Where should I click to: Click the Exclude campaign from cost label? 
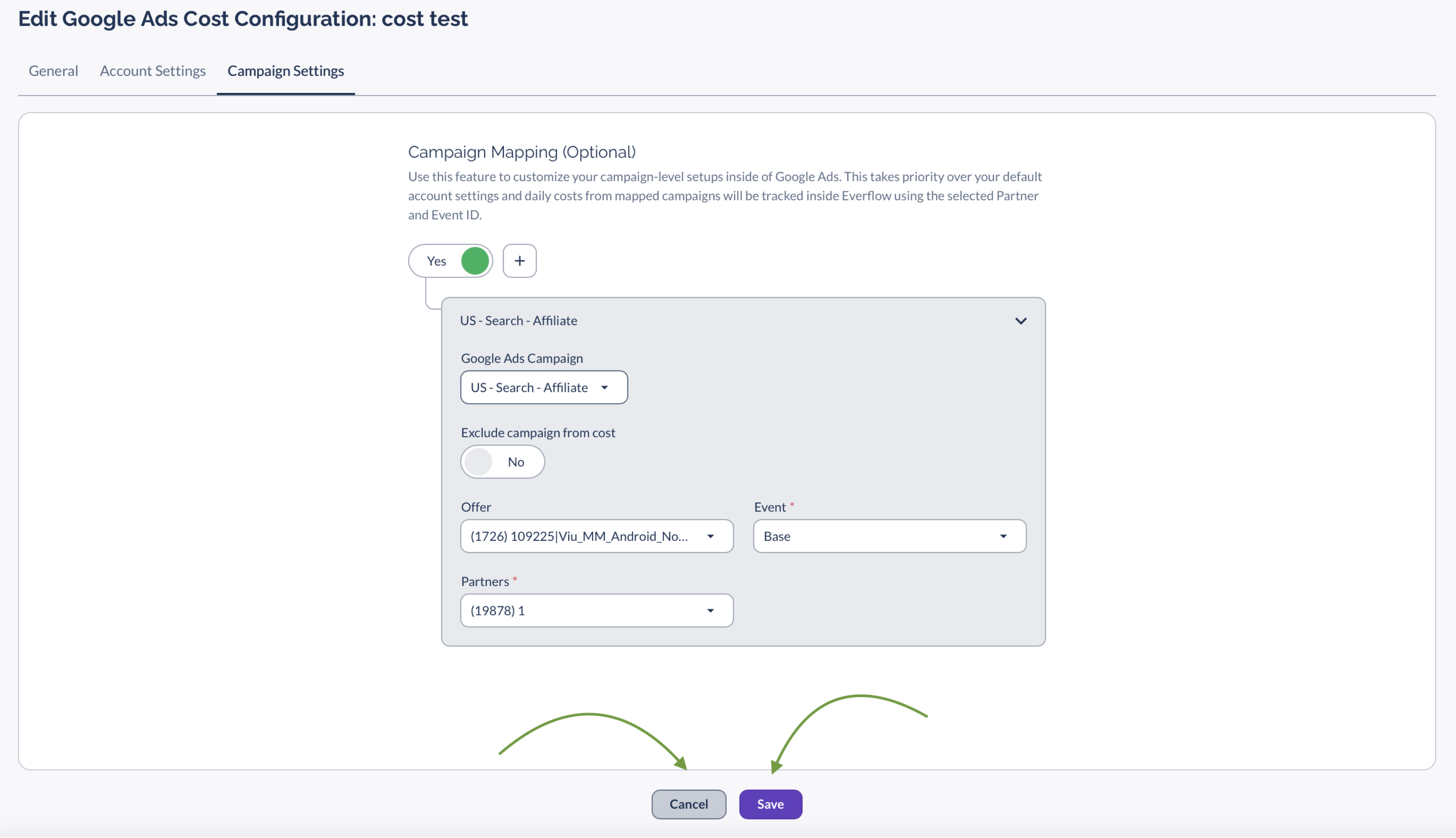coord(538,432)
